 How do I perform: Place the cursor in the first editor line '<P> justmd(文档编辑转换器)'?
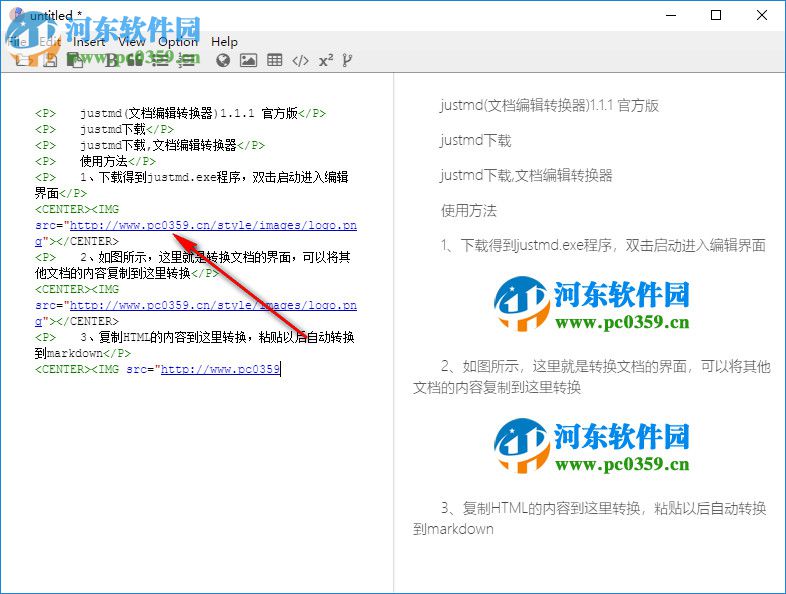click(180, 113)
